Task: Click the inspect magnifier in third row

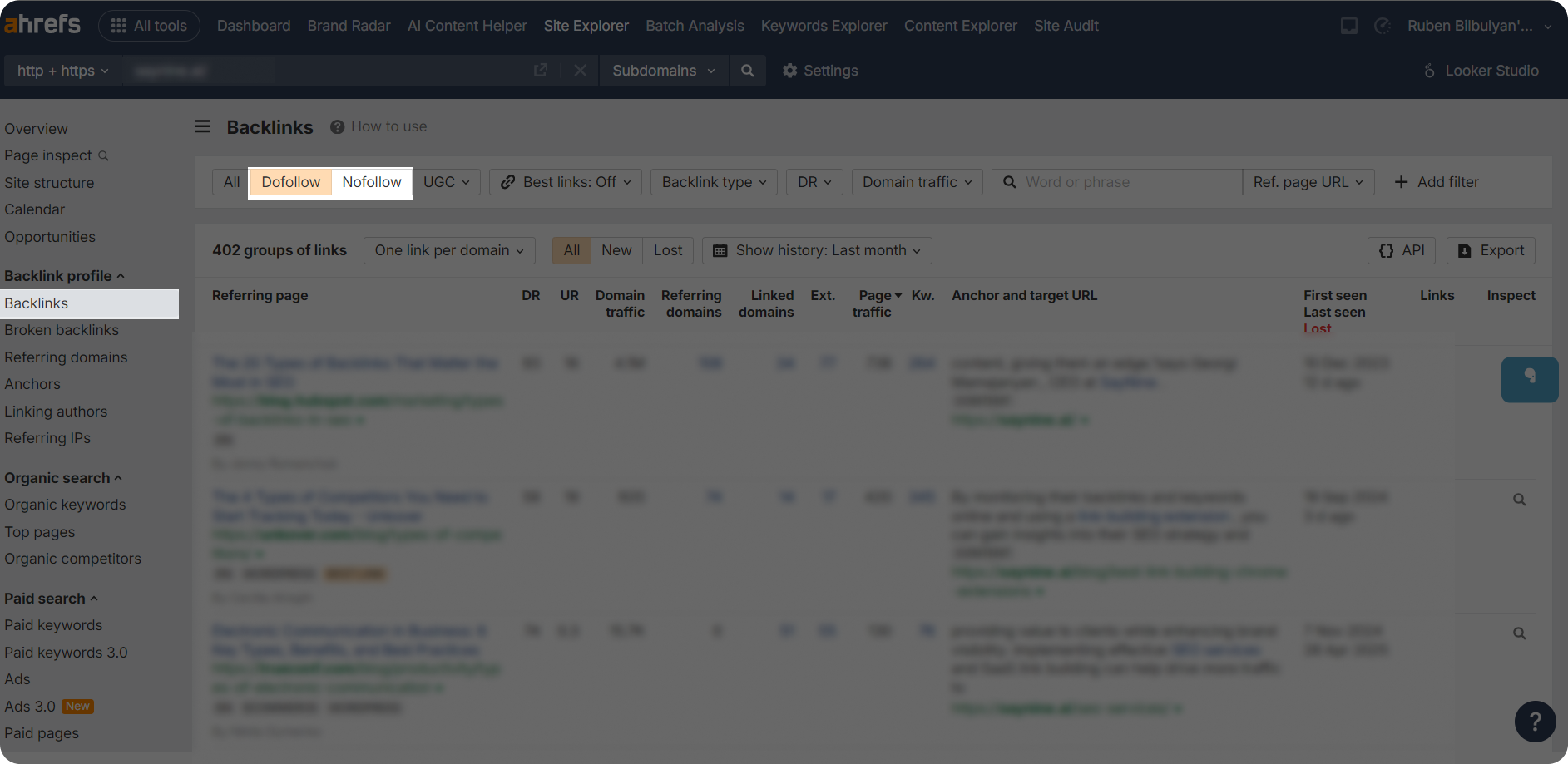Action: point(1519,633)
